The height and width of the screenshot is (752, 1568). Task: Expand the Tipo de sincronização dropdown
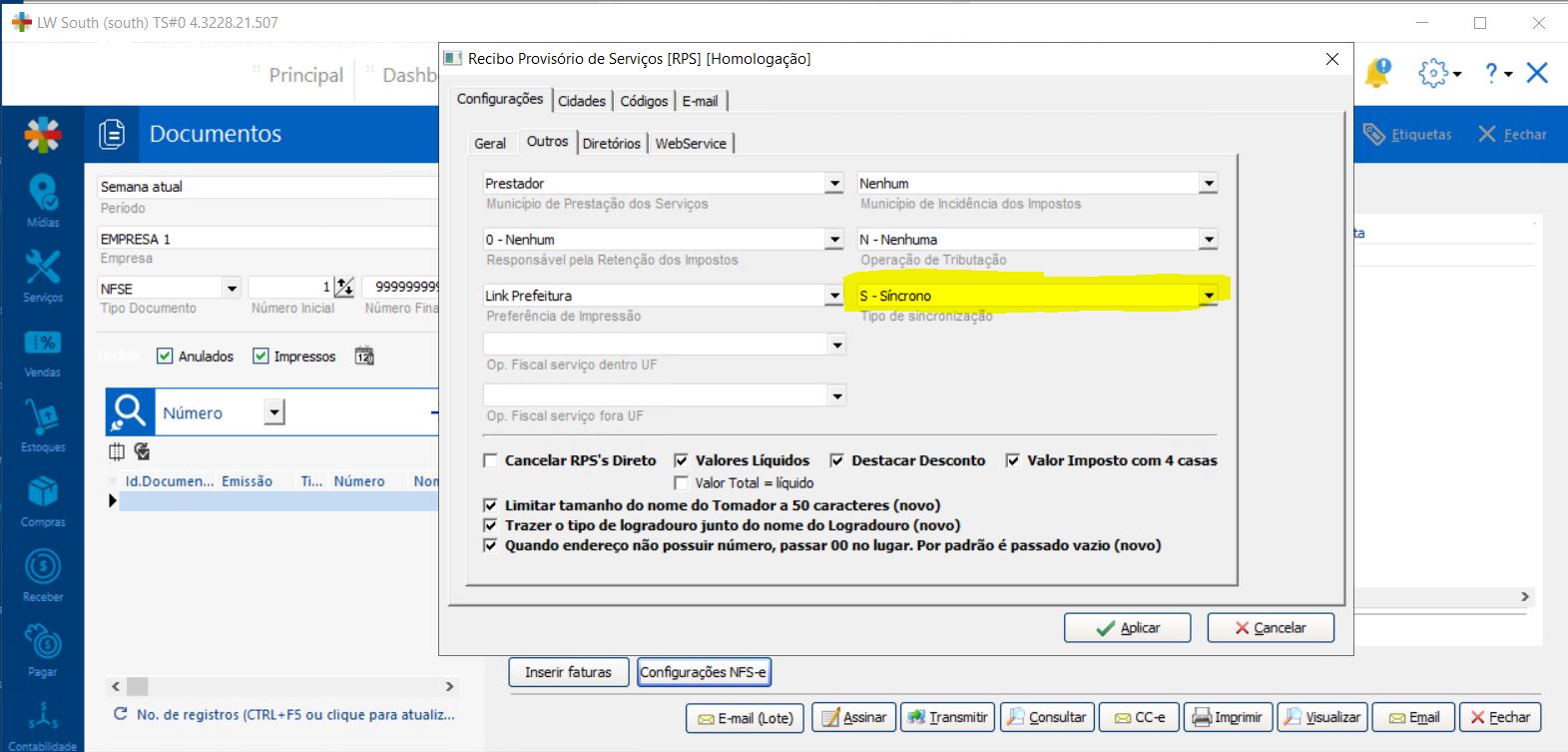1209,296
